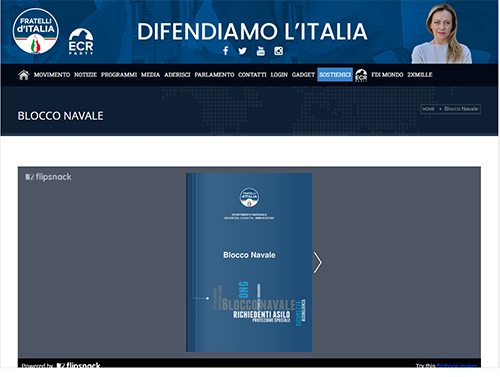This screenshot has width=500, height=377.
Task: Open the Twitter bird icon link
Action: [243, 51]
